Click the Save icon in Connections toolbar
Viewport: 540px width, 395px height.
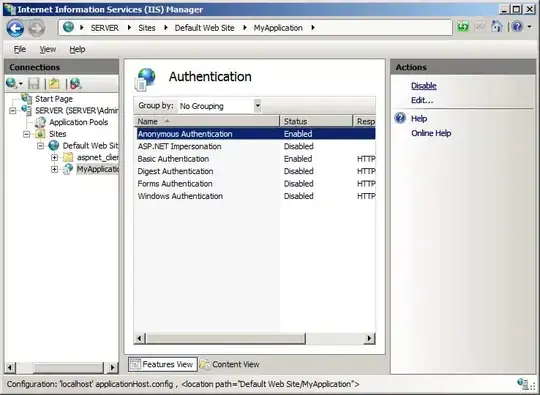tap(34, 83)
